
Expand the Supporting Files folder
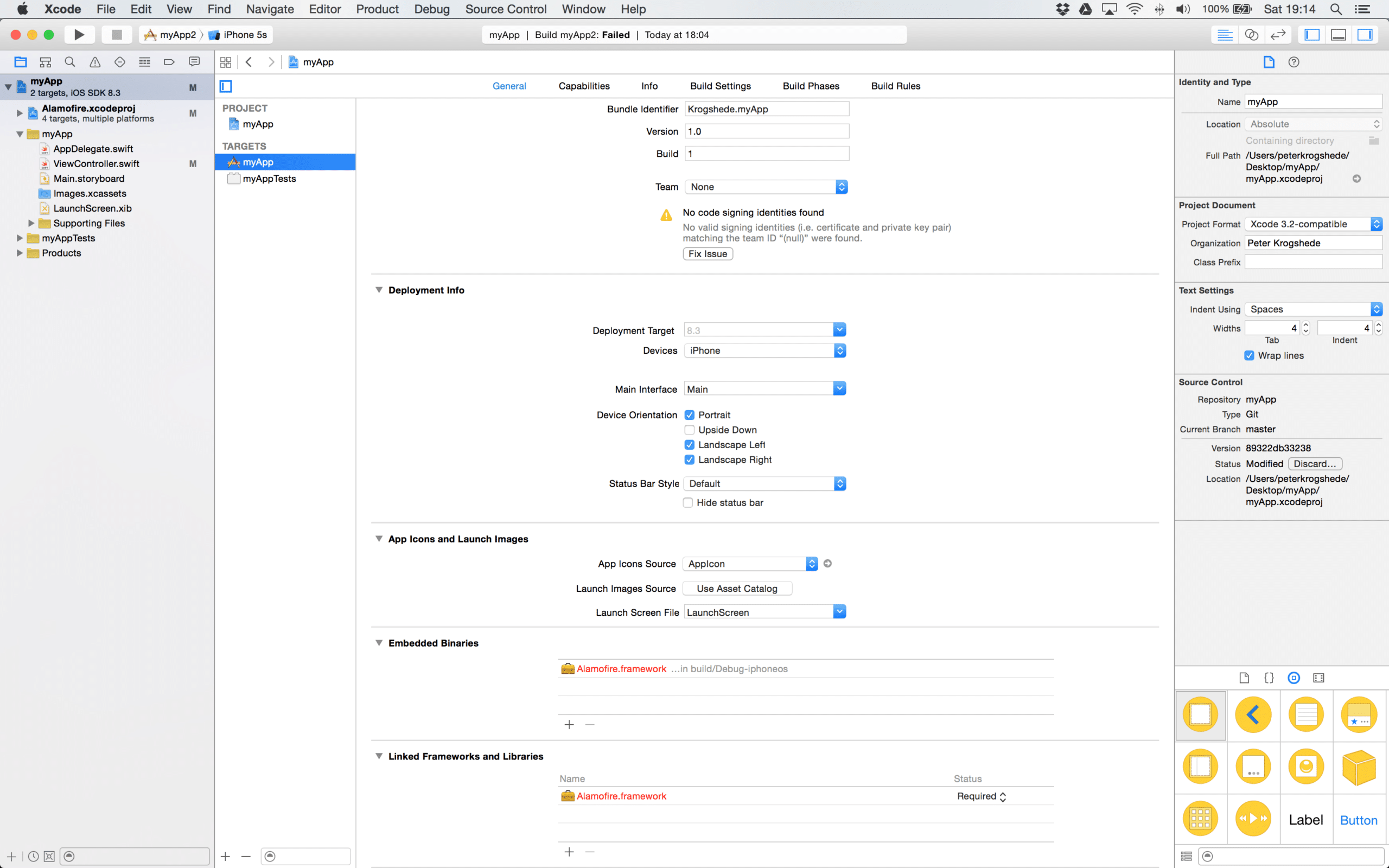(x=31, y=224)
